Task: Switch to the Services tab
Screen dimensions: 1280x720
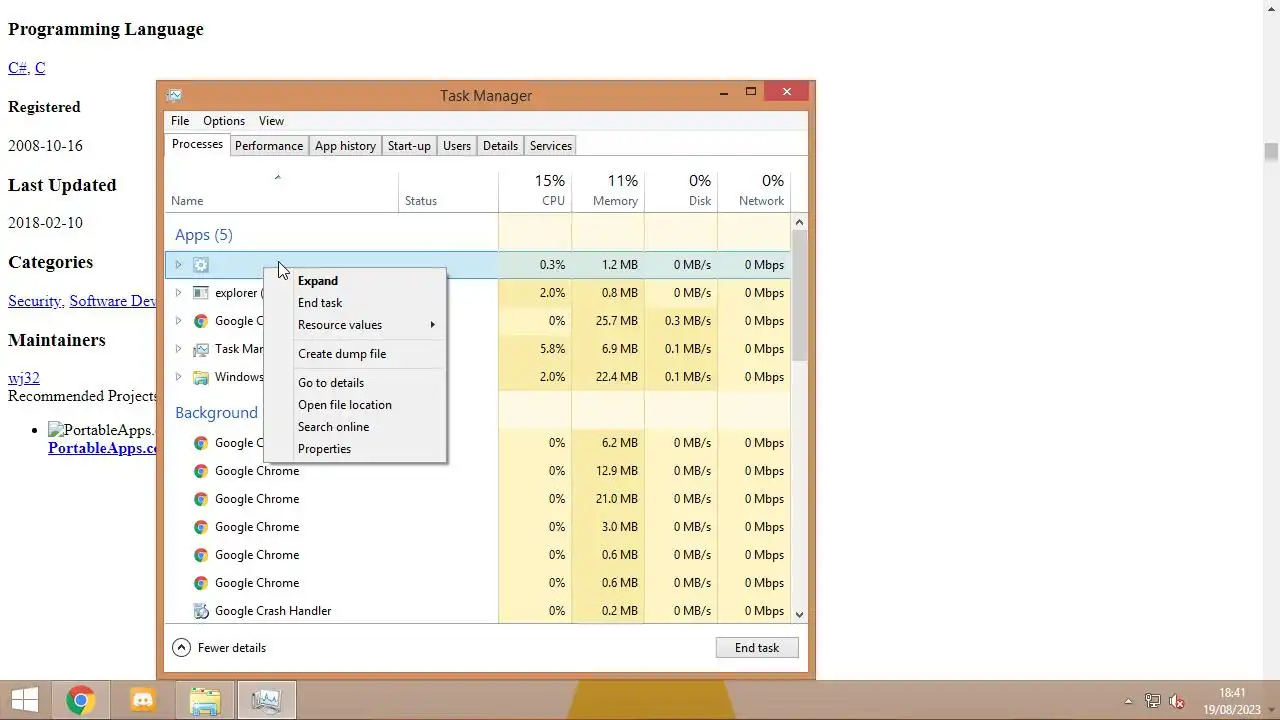Action: click(551, 146)
